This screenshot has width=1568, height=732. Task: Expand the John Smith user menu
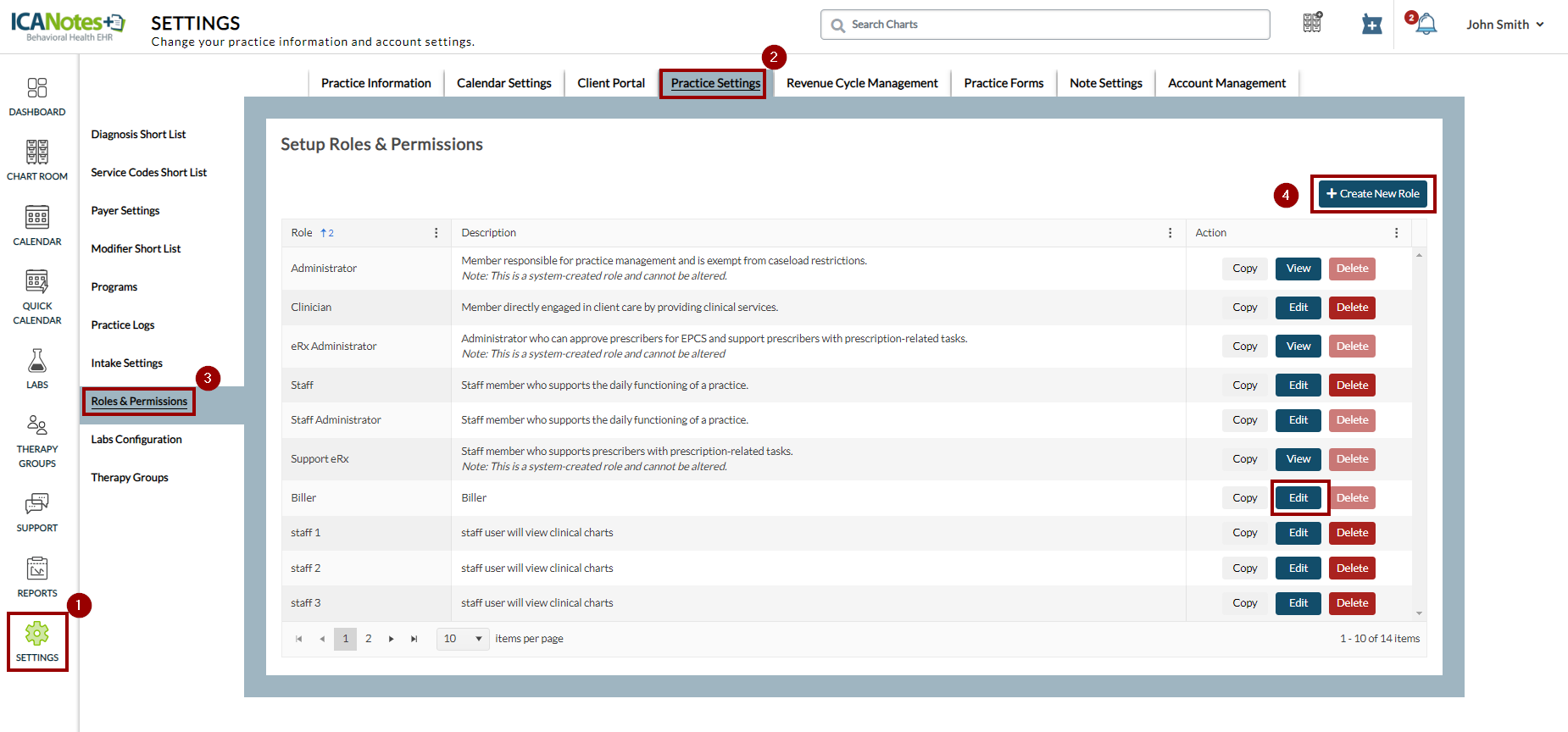tap(1505, 25)
